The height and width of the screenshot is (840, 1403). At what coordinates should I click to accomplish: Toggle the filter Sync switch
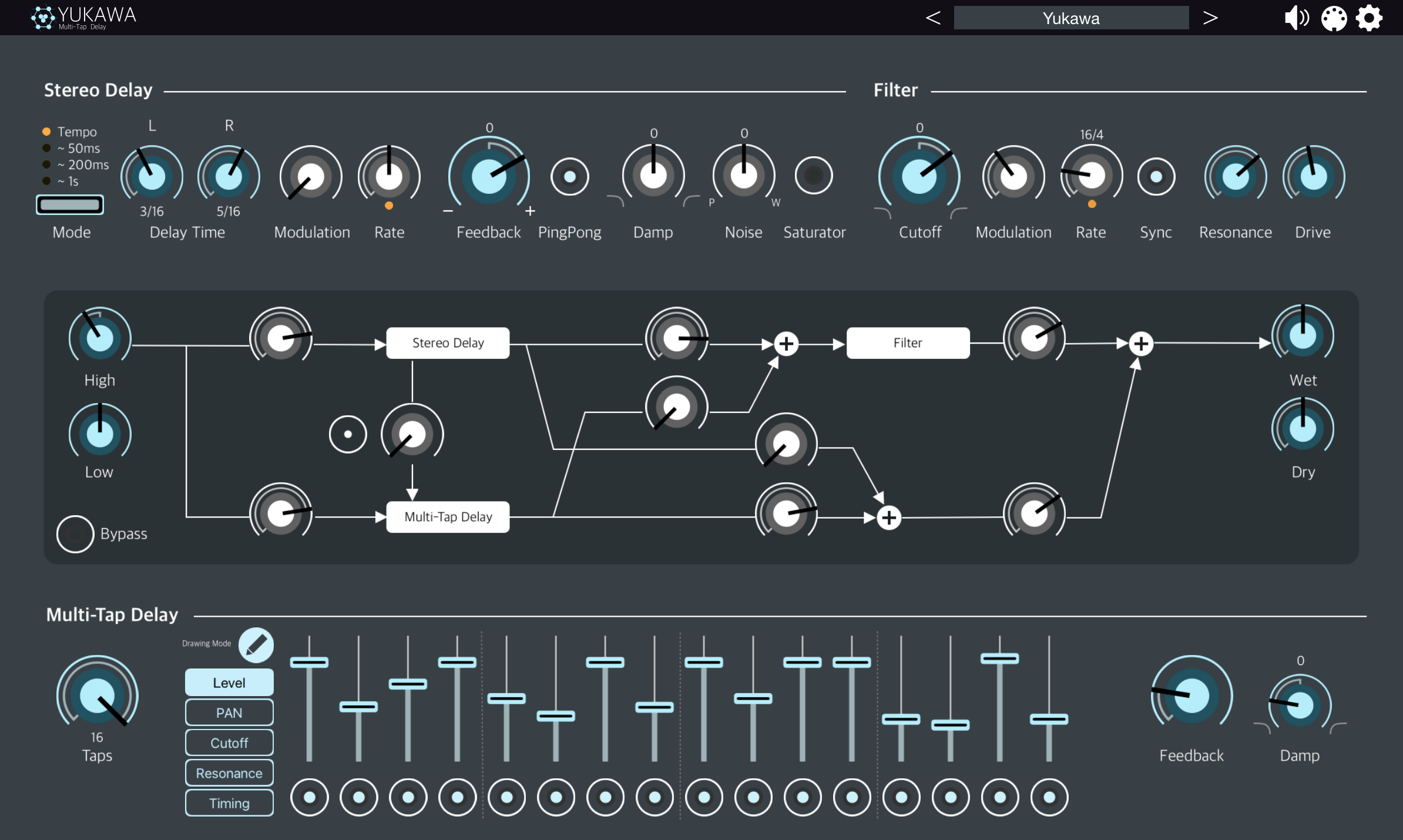click(1156, 176)
